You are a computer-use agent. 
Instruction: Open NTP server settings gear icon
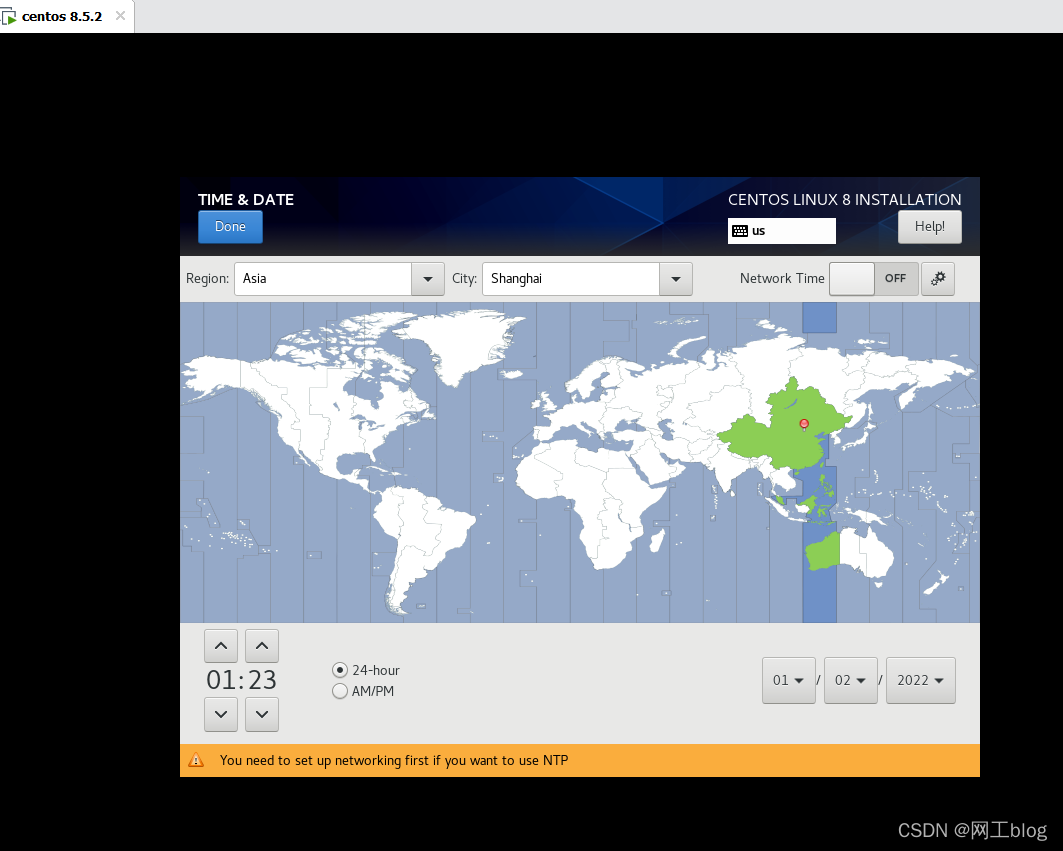(x=938, y=279)
